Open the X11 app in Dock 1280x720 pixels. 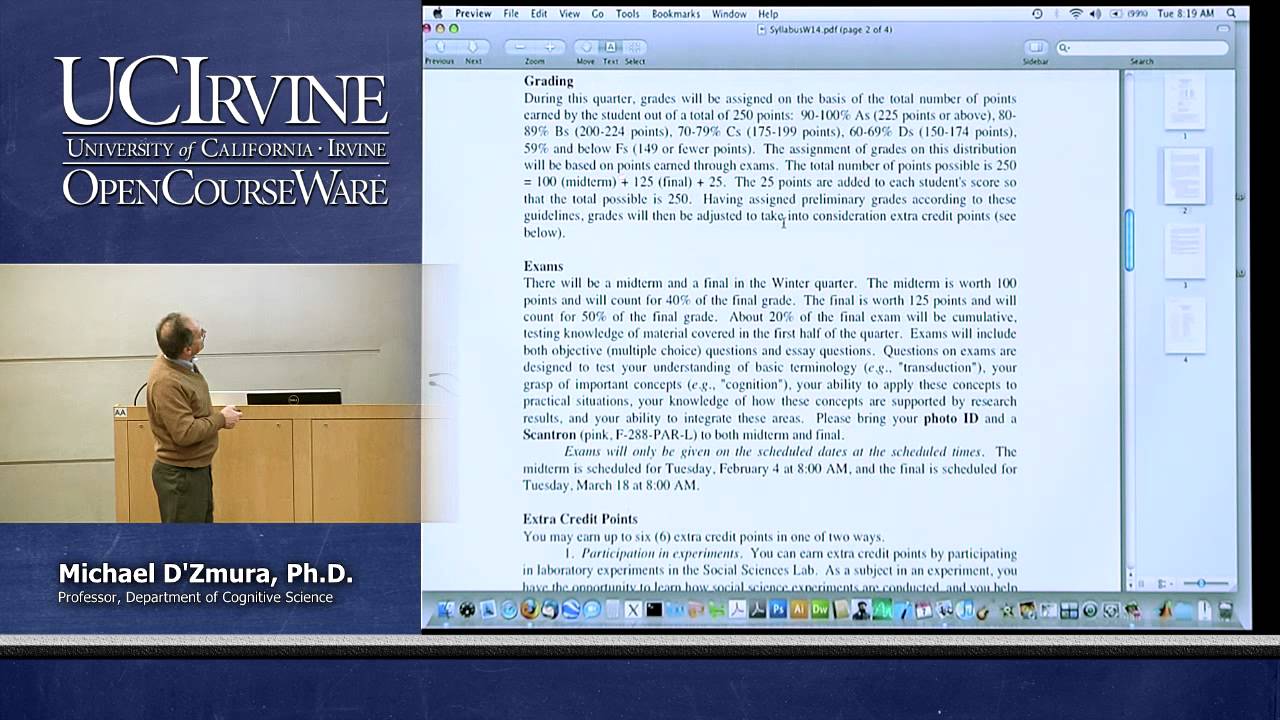coord(632,610)
